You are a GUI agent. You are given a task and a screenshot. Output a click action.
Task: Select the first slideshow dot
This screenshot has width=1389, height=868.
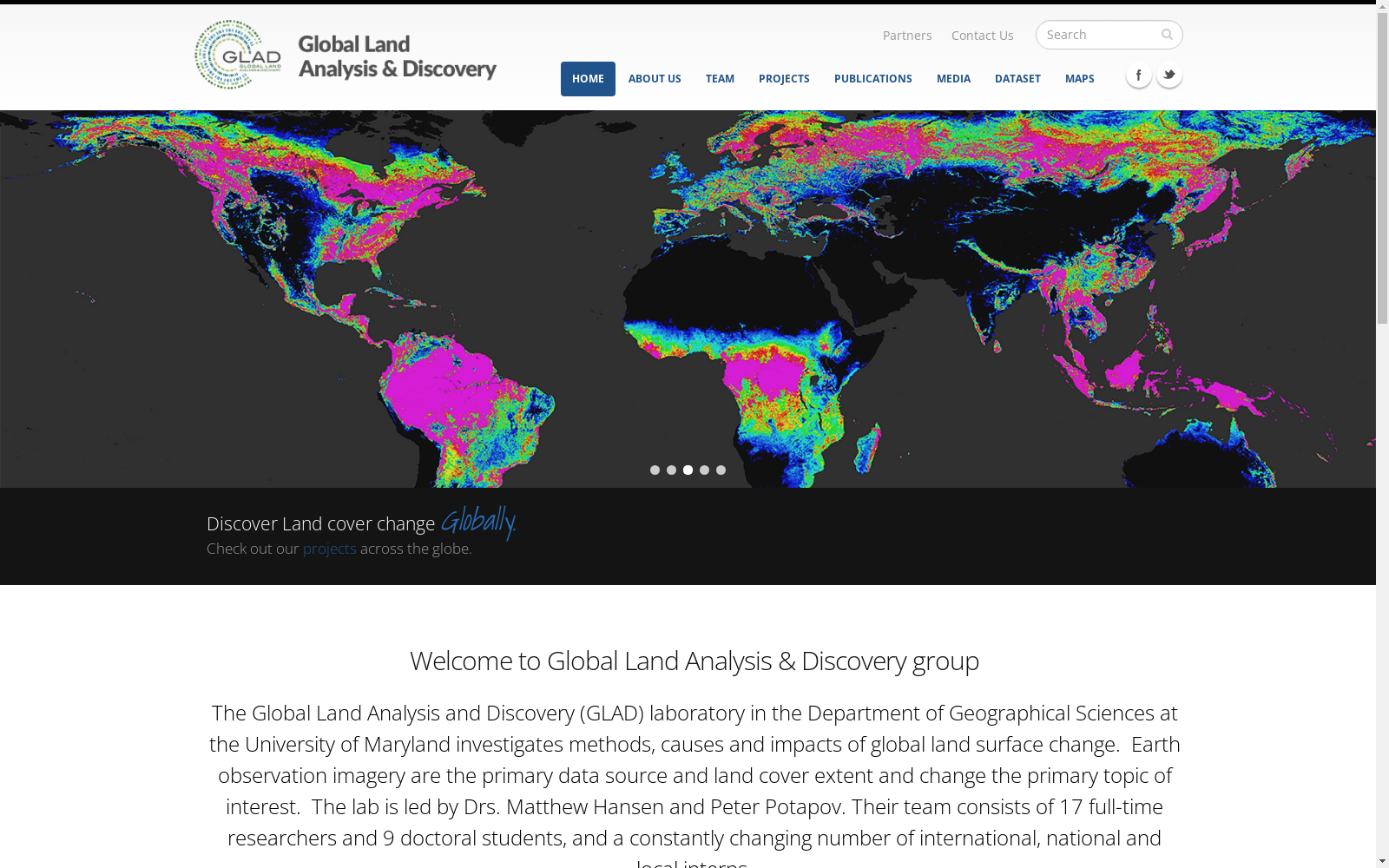pyautogui.click(x=655, y=470)
